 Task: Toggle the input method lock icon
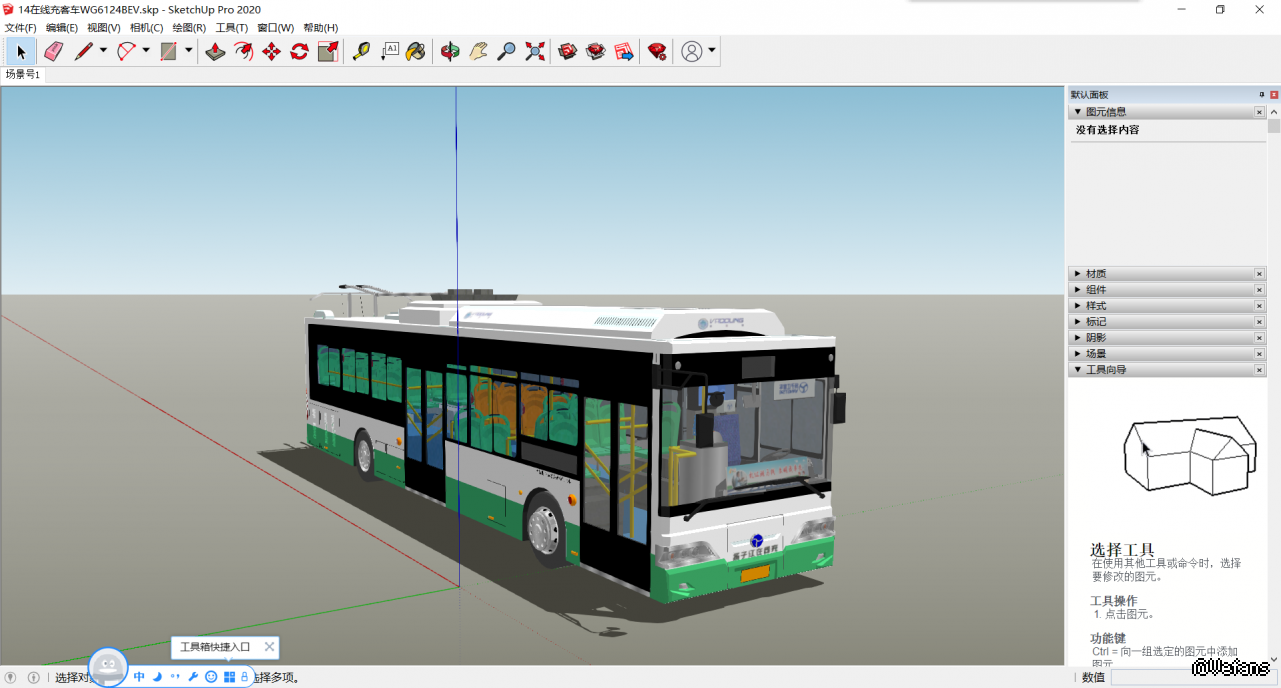point(244,677)
